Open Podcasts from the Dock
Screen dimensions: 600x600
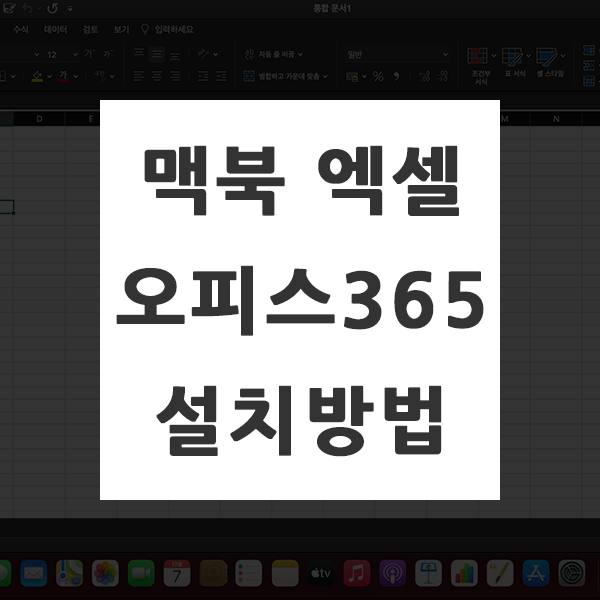393,573
